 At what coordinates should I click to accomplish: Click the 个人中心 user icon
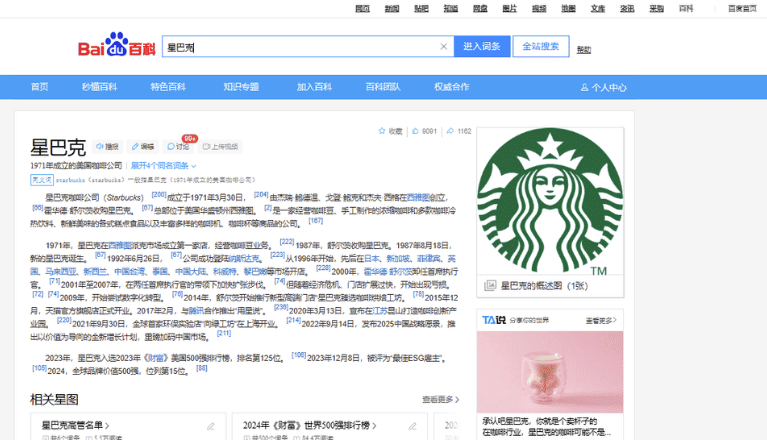pyautogui.click(x=584, y=88)
